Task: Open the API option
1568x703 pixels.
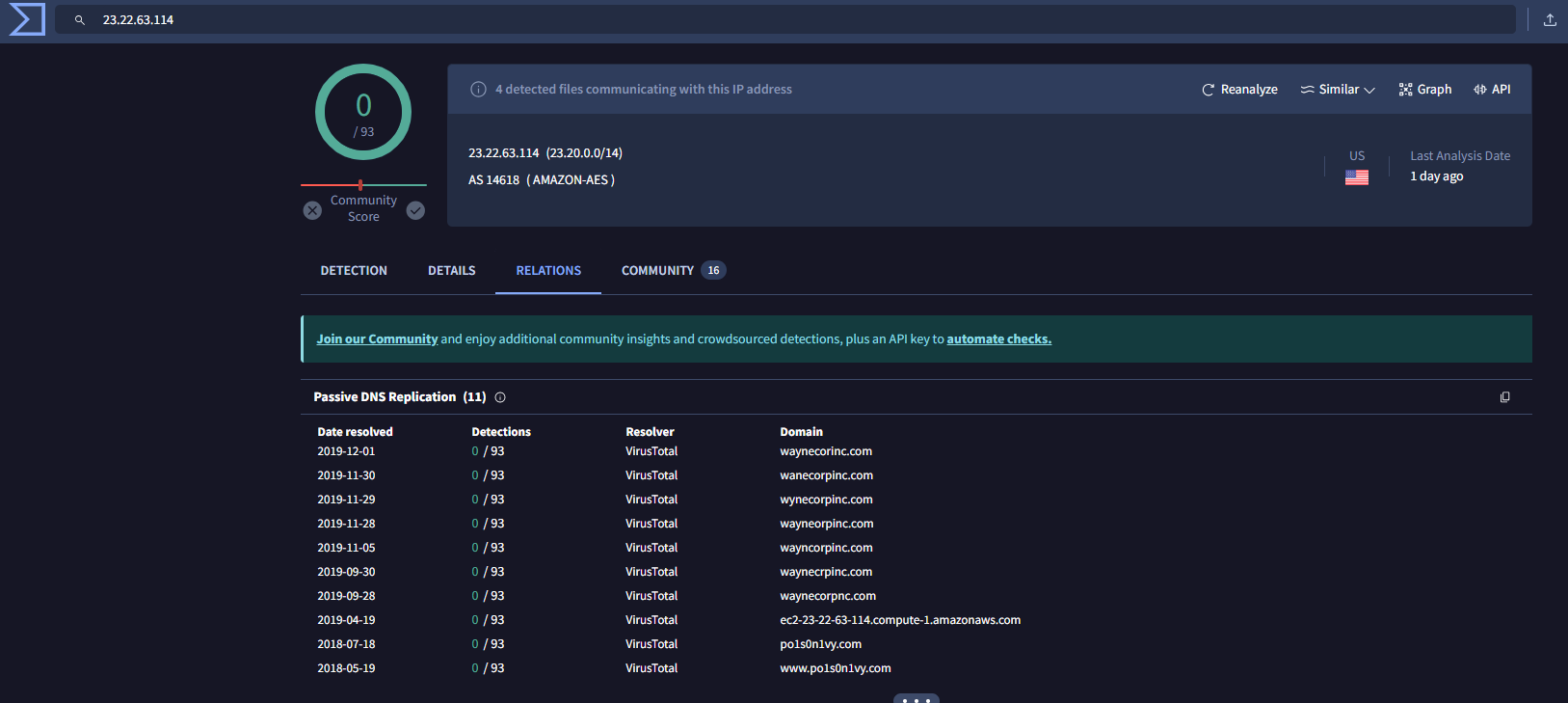Action: [x=1492, y=89]
